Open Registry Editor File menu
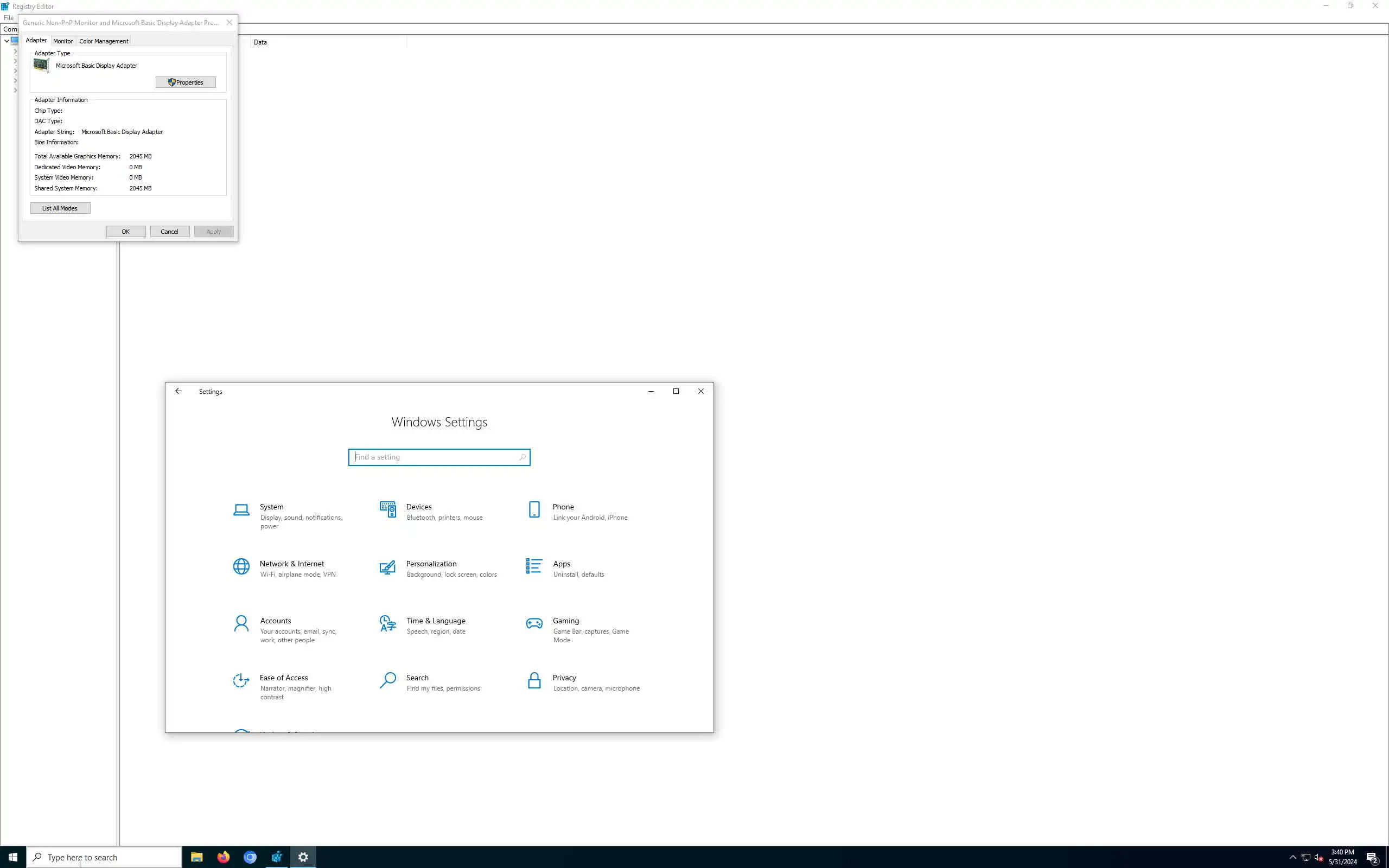This screenshot has height=868, width=1389. pos(9,18)
